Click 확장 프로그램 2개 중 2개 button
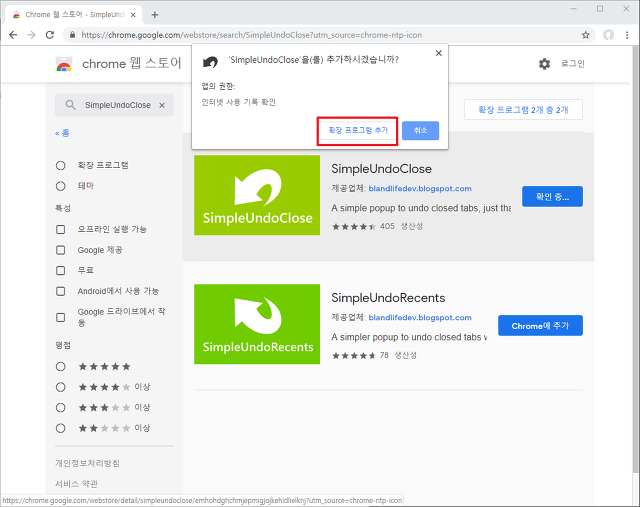This screenshot has width=640, height=507. [x=523, y=110]
